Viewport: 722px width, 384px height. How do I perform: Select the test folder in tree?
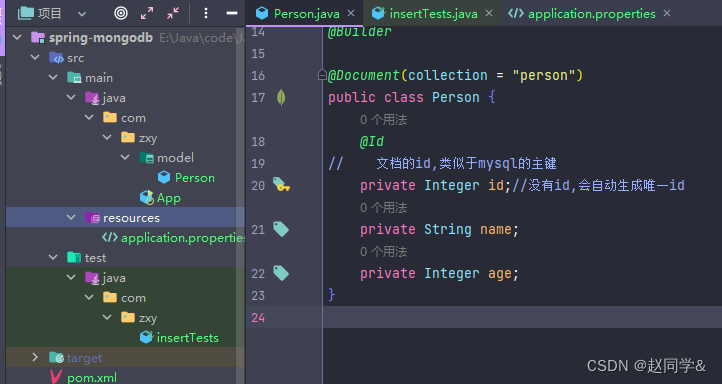[95, 258]
